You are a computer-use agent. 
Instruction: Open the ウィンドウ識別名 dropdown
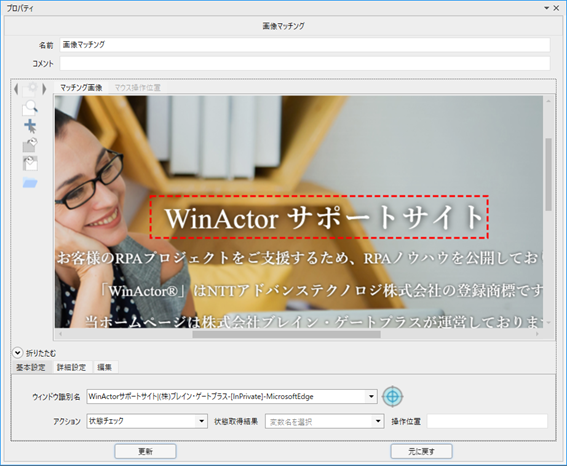[371, 397]
